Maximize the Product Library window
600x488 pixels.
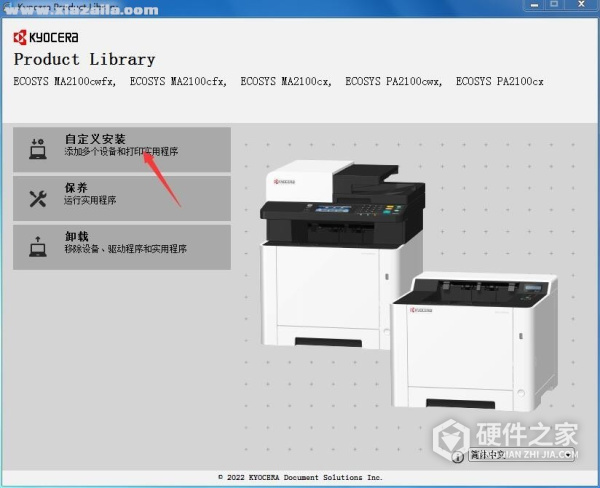[554, 5]
